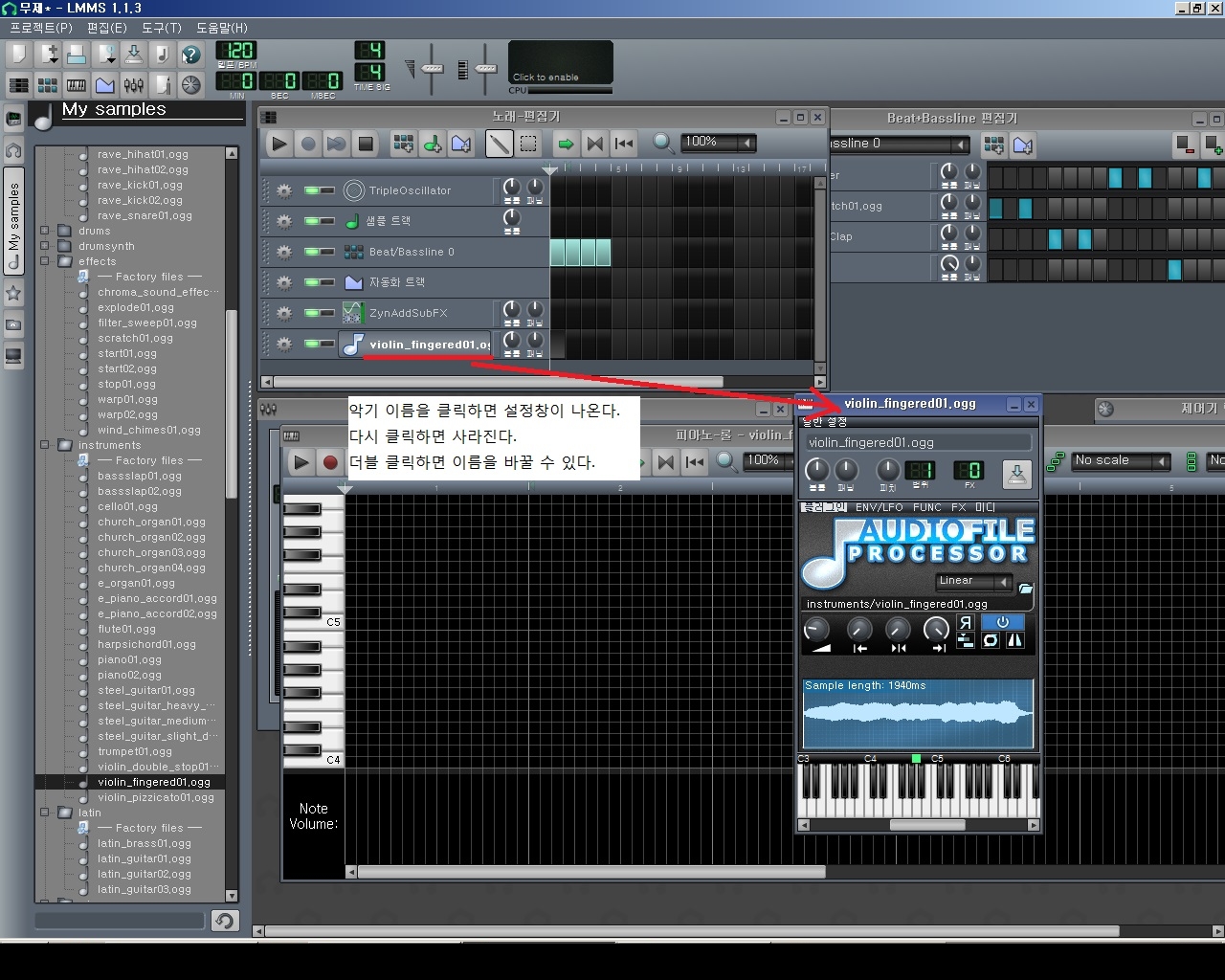The width and height of the screenshot is (1225, 980).
Task: Click TripleOscillator track name button
Action: (415, 190)
